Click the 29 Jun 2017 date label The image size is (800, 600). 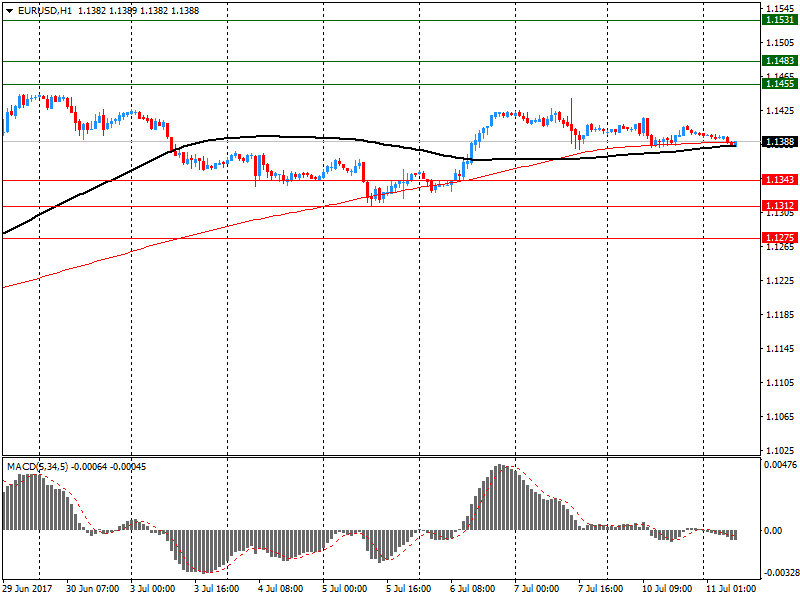pos(28,589)
